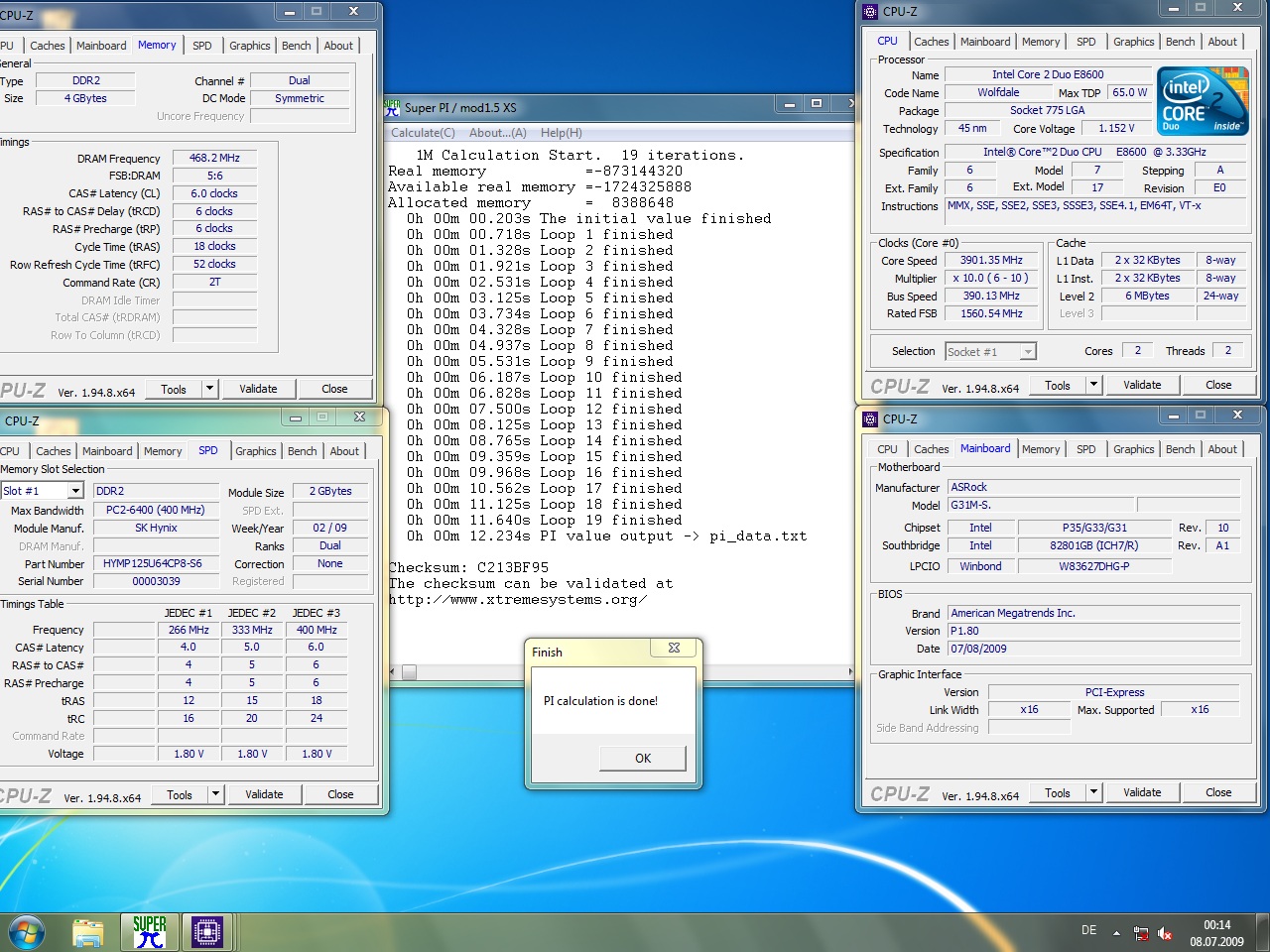Select Graphics tab in Memory window
1270x952 pixels.
click(x=250, y=46)
